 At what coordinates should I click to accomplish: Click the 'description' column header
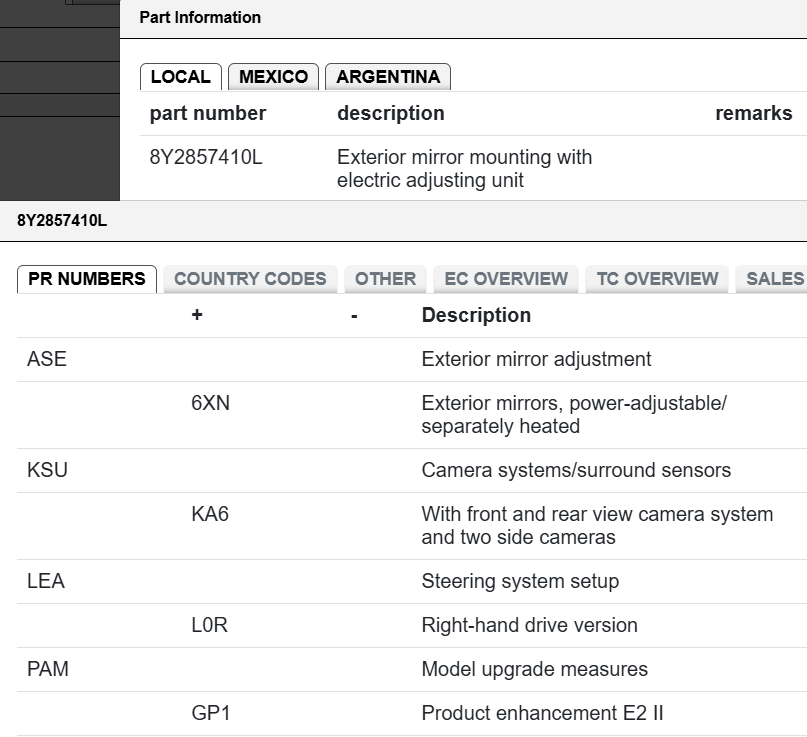pos(391,113)
